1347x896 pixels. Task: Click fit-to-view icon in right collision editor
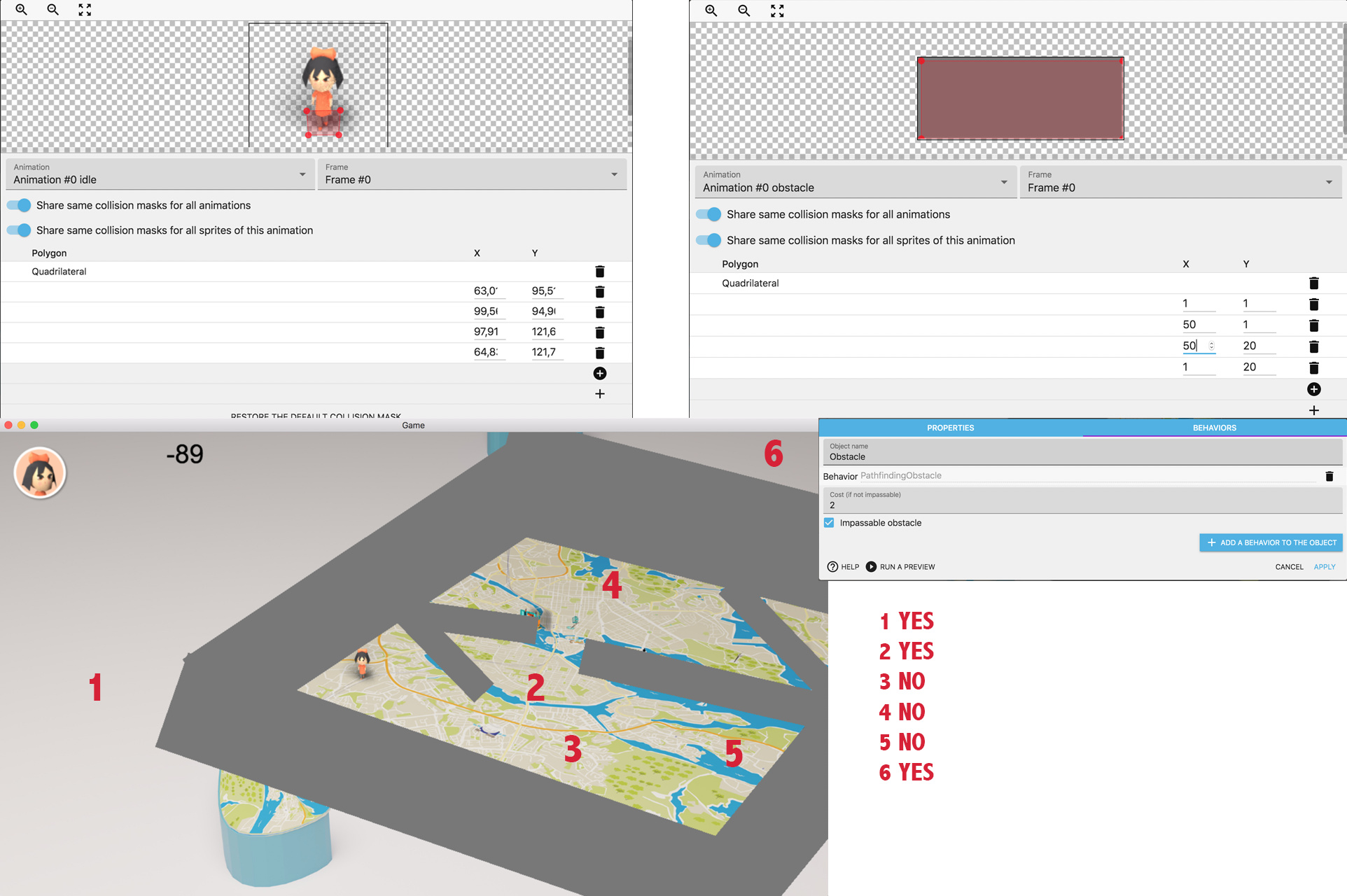pos(777,10)
